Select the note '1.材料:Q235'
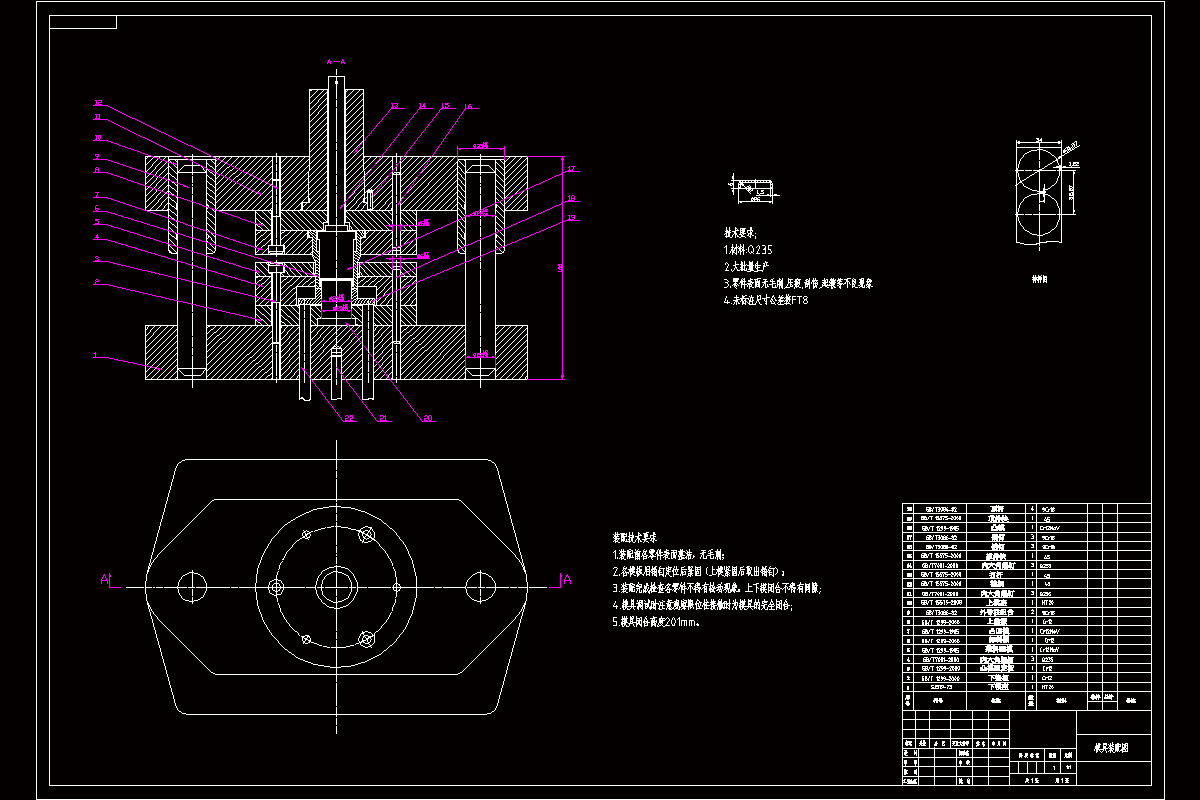1200x800 pixels. pos(749,249)
